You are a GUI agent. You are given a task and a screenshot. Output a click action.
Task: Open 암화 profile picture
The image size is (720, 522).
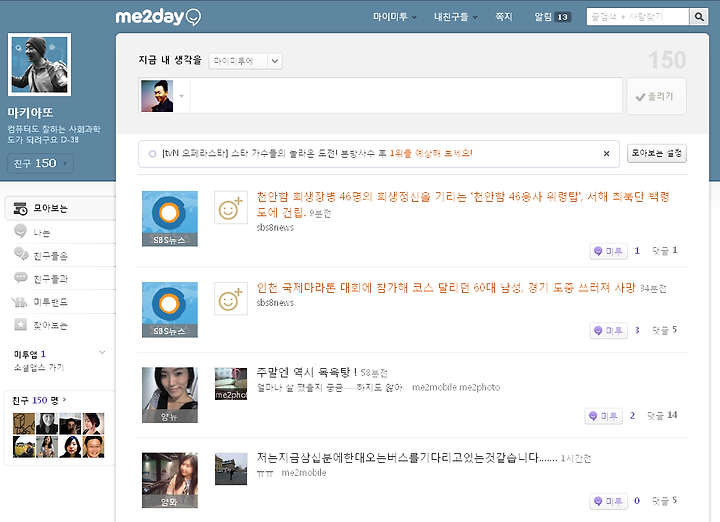point(170,480)
